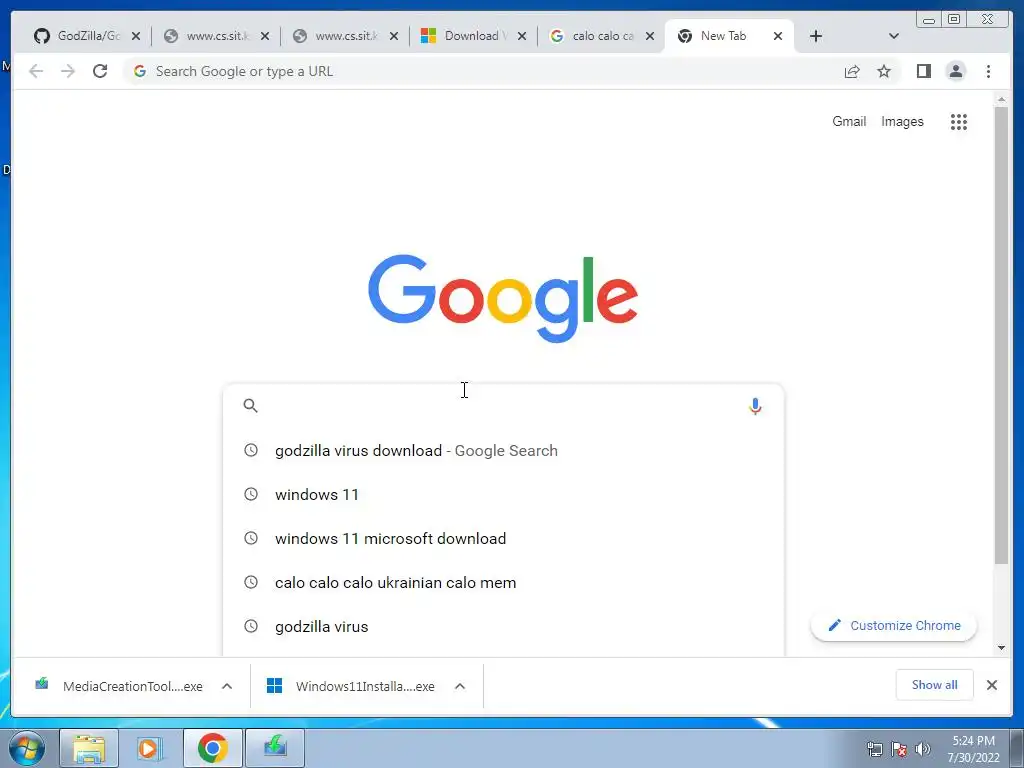
Task: Expand the tab search dropdown chevron
Action: pos(894,37)
